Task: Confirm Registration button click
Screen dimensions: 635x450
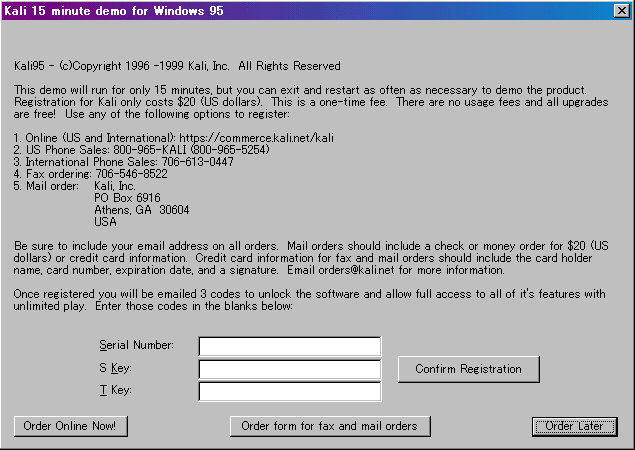Action: [469, 369]
